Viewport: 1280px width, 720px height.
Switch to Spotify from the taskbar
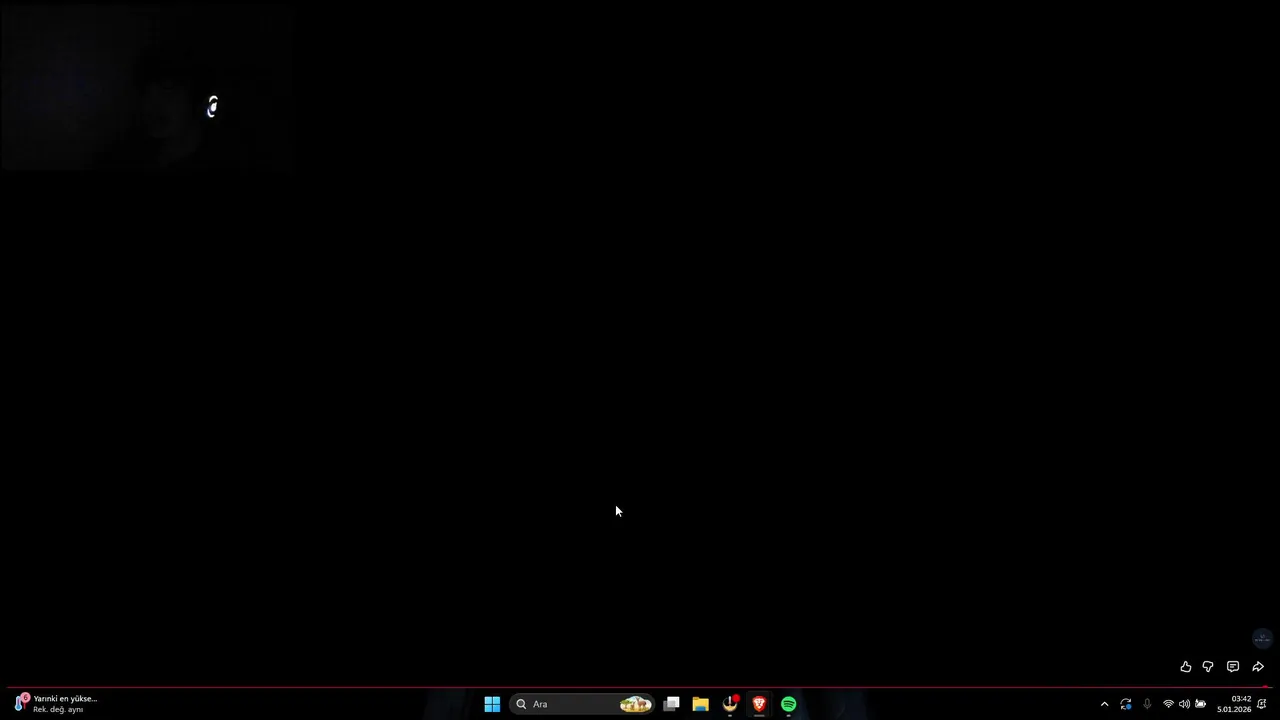point(789,704)
